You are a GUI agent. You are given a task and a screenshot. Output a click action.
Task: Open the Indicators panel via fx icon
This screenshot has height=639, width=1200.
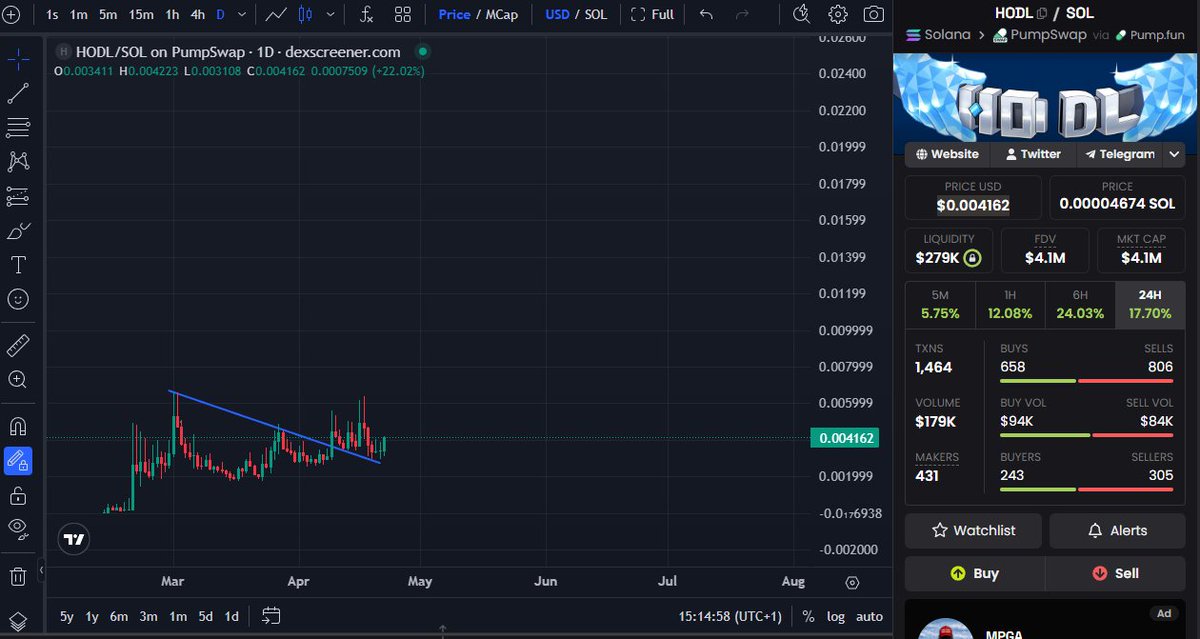tap(365, 14)
